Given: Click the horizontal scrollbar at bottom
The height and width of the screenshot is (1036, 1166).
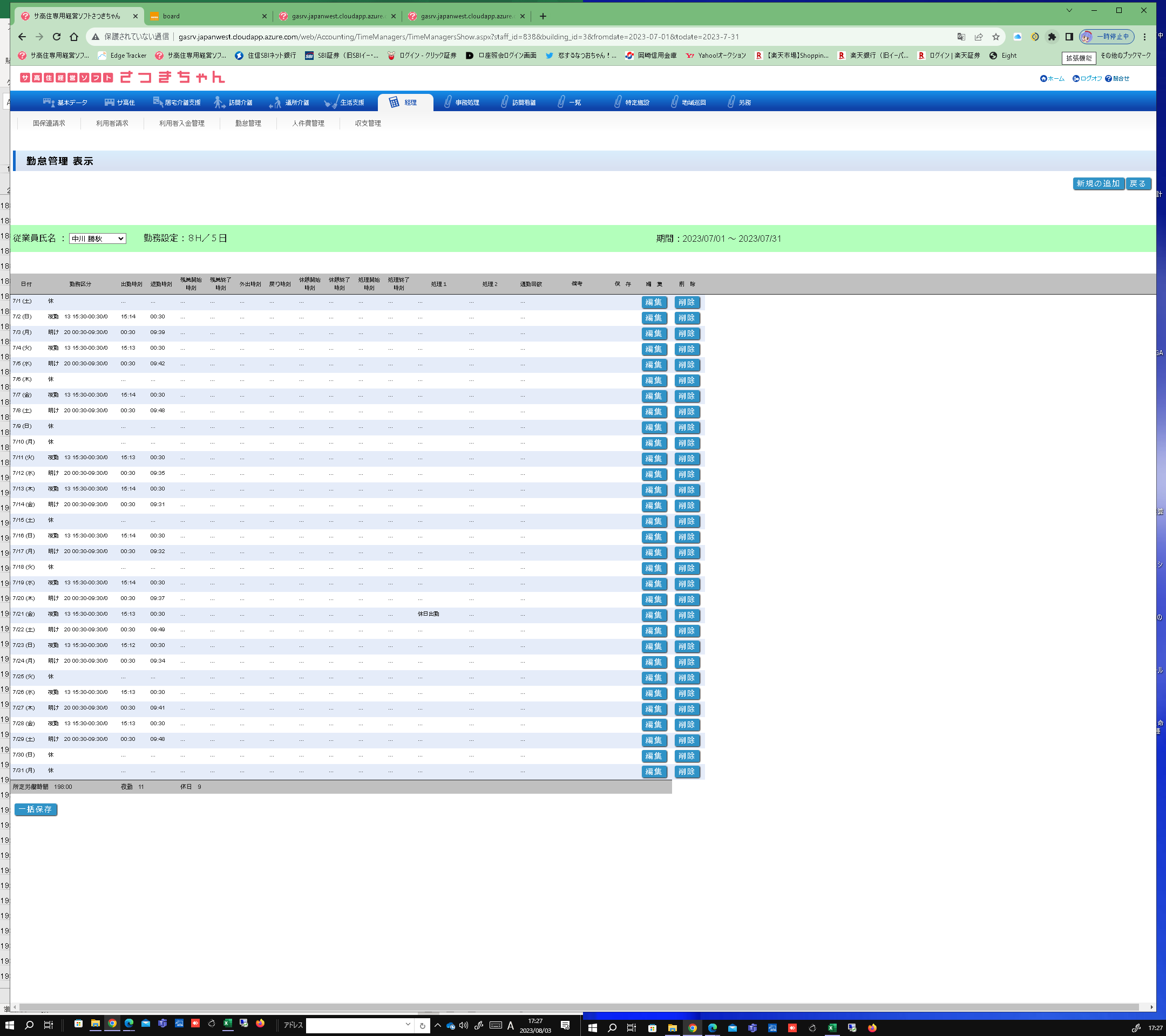Looking at the screenshot, I should (x=571, y=1007).
